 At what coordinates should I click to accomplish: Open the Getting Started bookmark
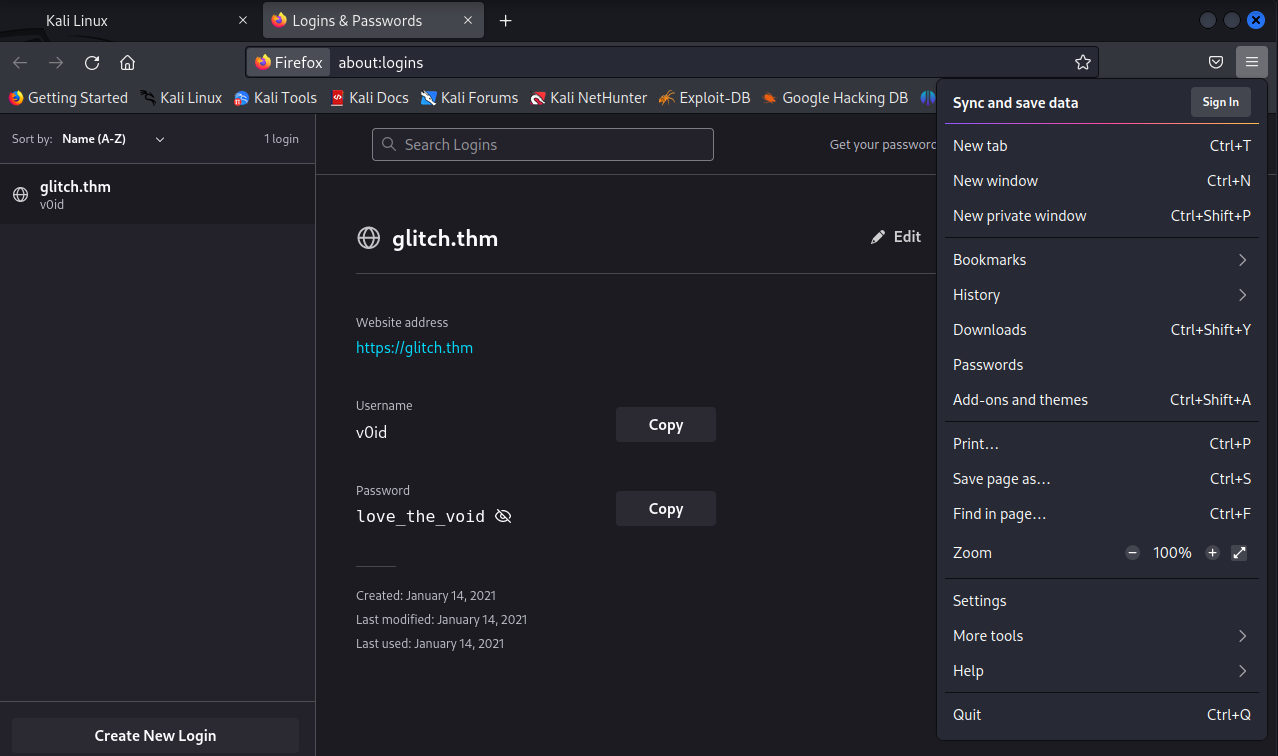tap(68, 97)
